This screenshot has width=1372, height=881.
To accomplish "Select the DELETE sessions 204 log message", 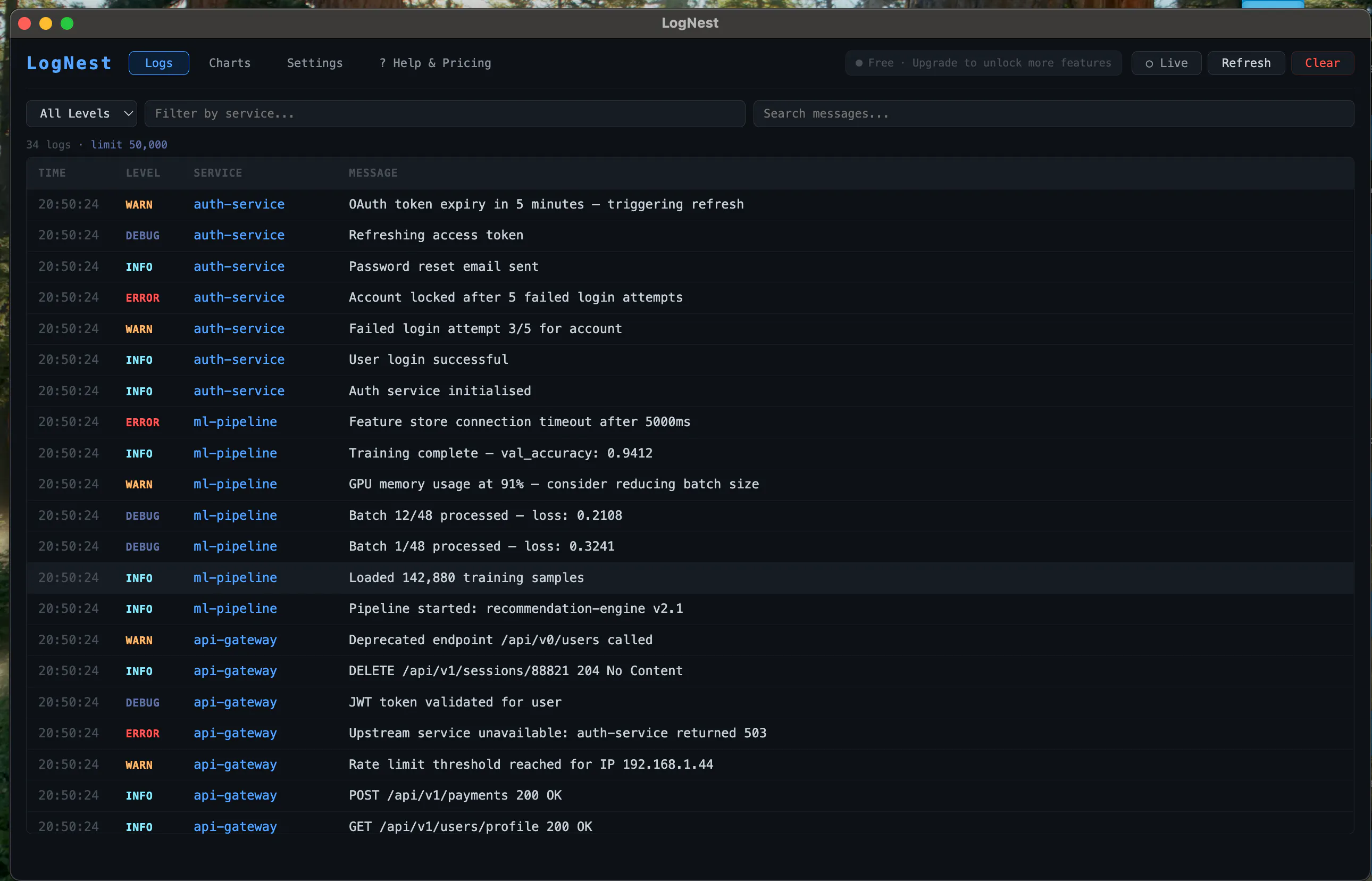I will click(516, 671).
